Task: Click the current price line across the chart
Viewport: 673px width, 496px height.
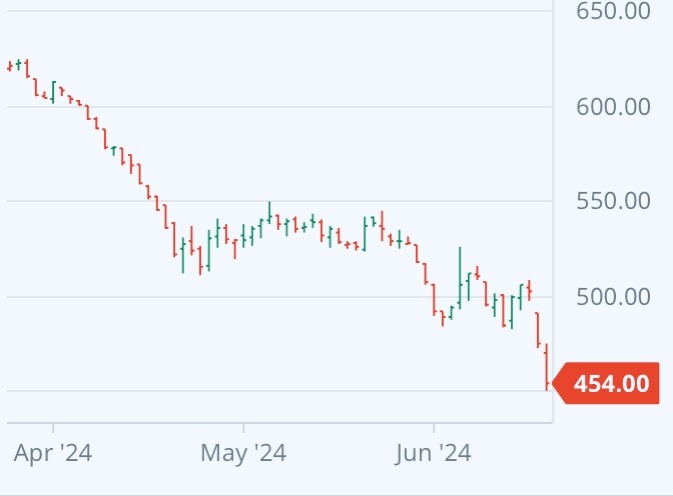Action: pos(300,391)
